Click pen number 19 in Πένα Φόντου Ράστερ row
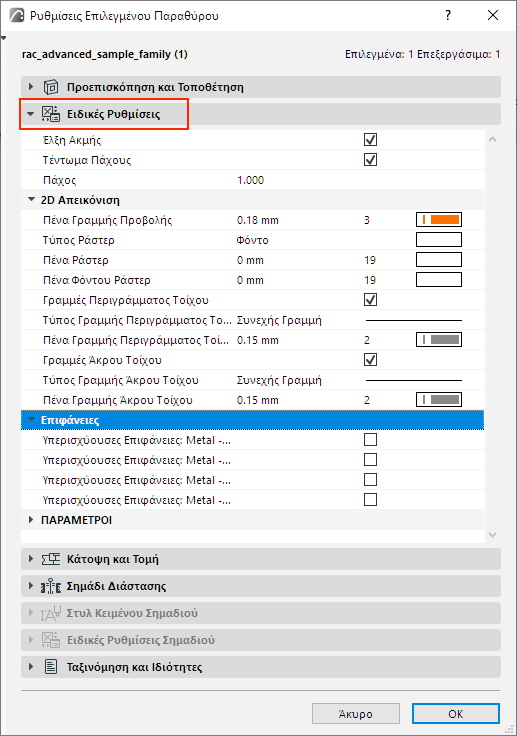Screen dimensions: 517x736 coord(370,280)
